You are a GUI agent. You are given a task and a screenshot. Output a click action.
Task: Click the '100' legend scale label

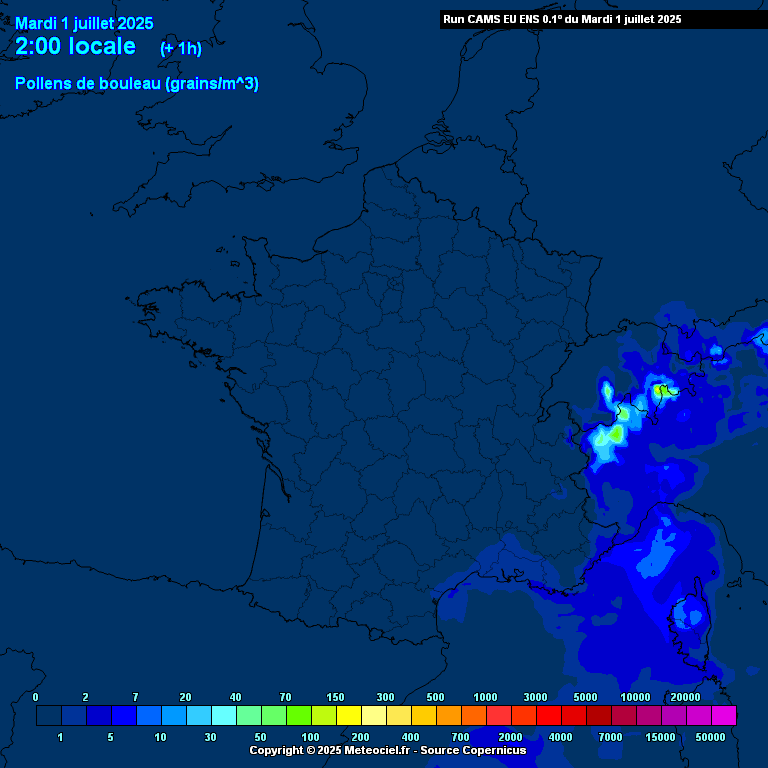point(310,737)
